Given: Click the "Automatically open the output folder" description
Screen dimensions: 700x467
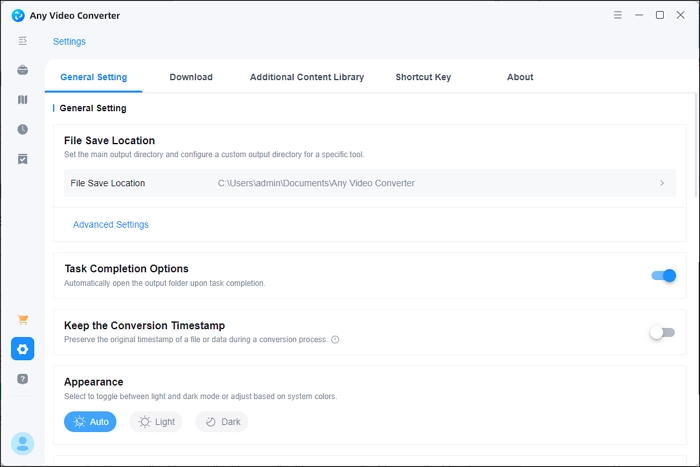Looking at the screenshot, I should (164, 283).
